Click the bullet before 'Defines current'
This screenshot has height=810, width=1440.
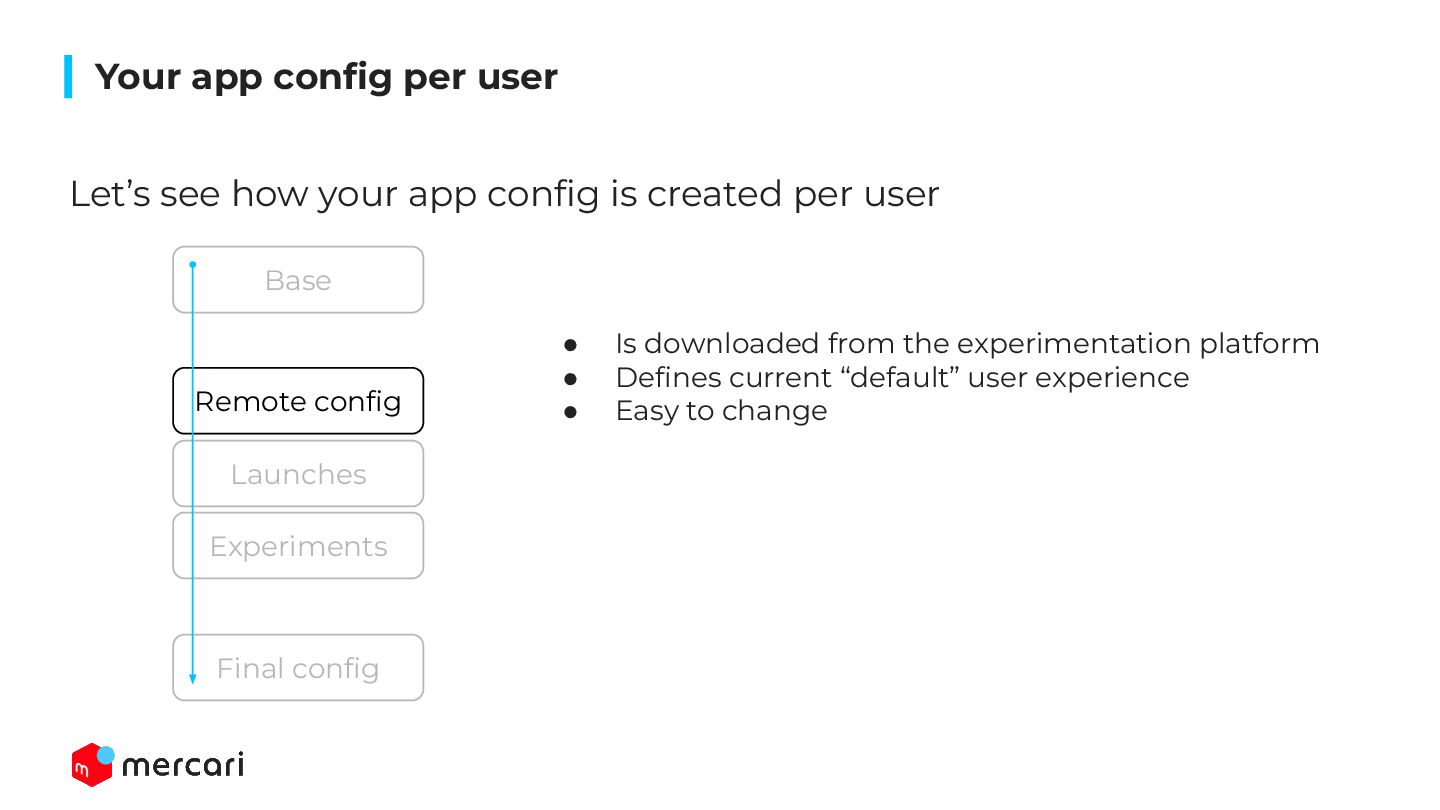571,379
